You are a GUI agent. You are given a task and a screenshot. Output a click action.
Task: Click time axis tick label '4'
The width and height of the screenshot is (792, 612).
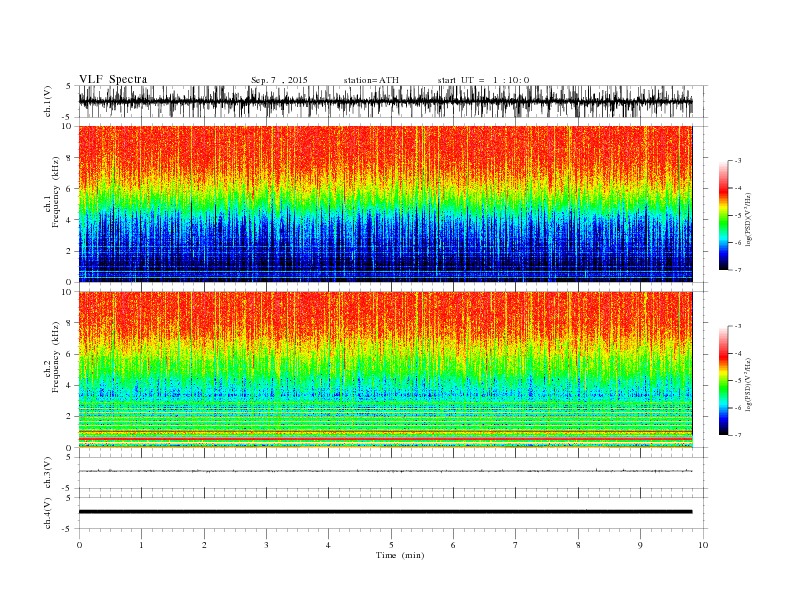tap(328, 545)
